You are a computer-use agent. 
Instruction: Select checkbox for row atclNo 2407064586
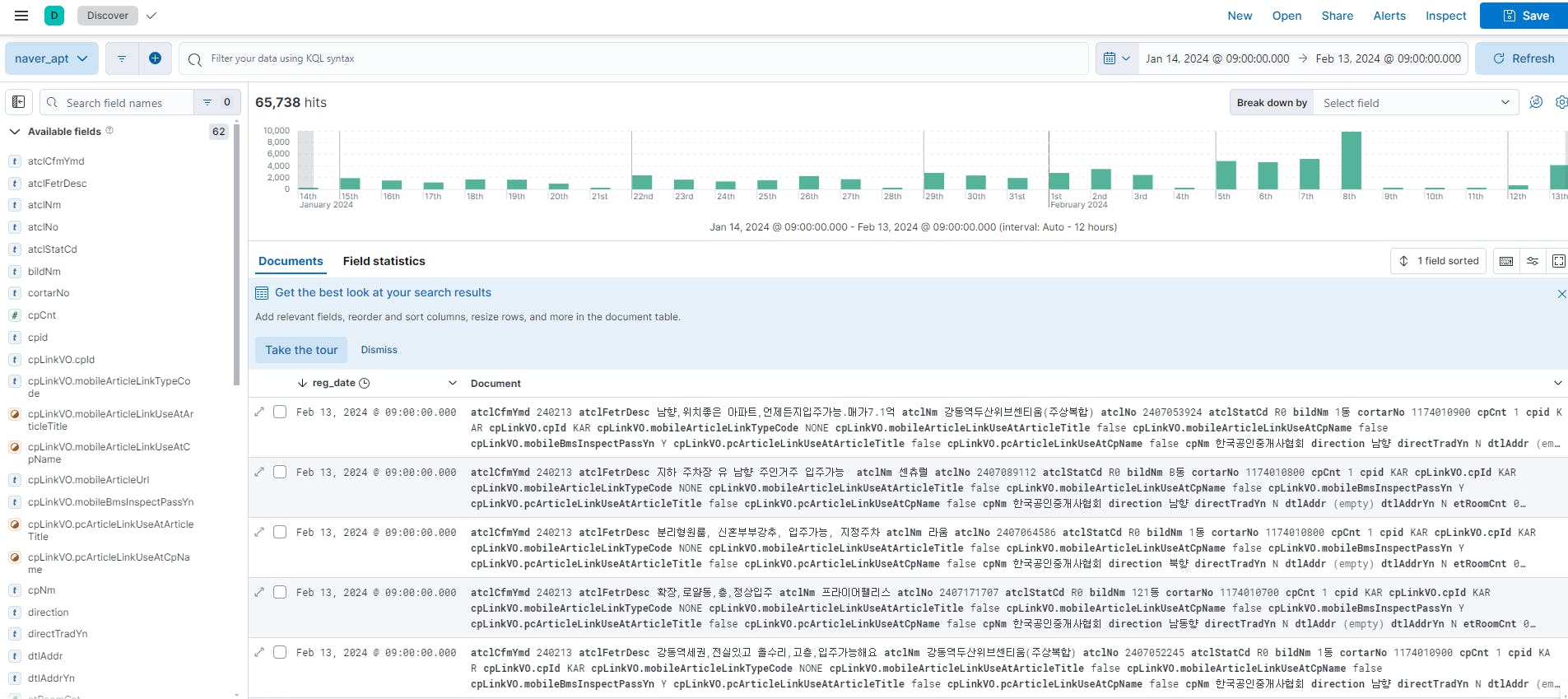[280, 532]
